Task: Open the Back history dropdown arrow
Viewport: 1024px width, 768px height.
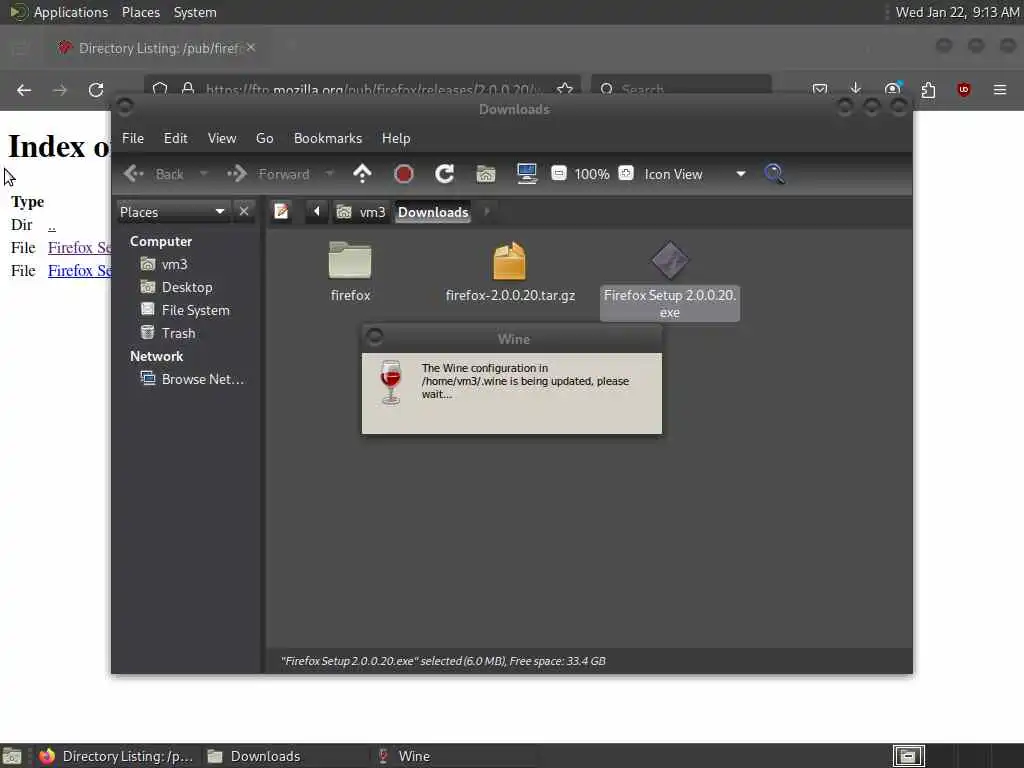Action: [x=203, y=174]
